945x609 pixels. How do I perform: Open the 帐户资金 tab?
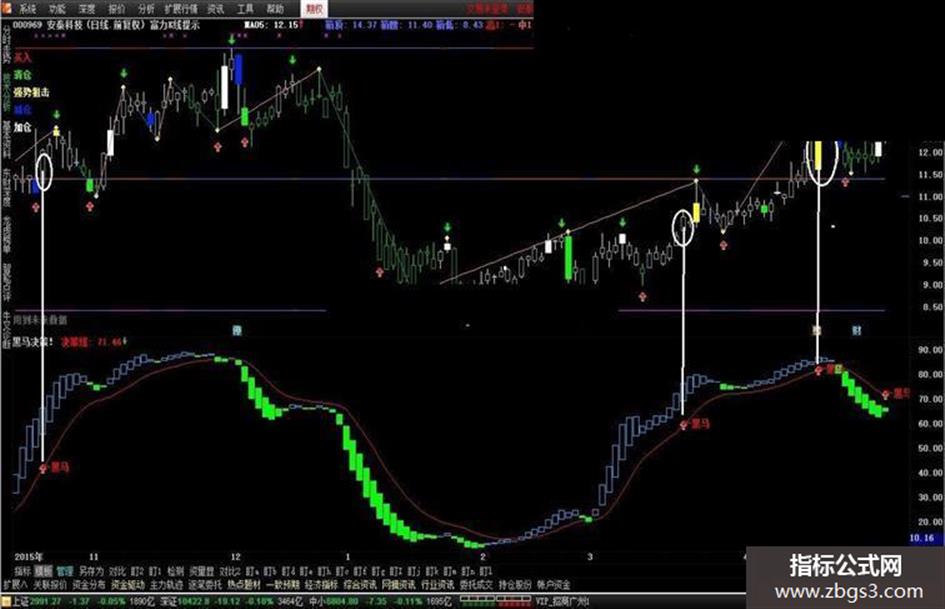click(x=553, y=584)
